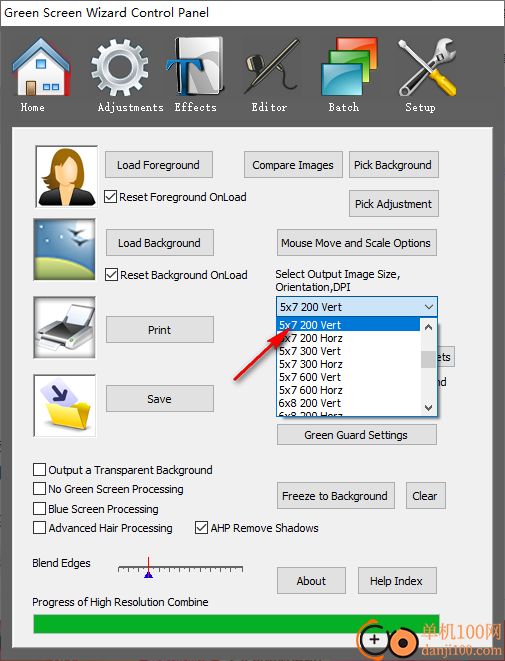
Task: Disable AHP Remove Shadows checkbox
Action: click(201, 528)
